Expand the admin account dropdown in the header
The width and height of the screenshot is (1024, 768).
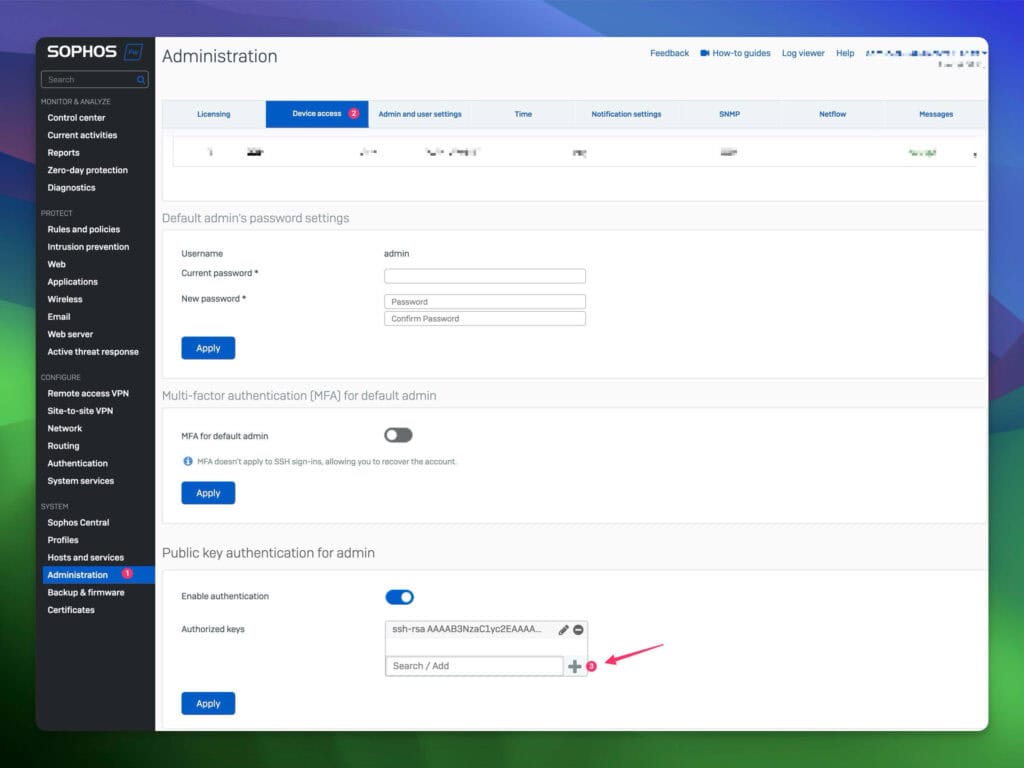click(983, 51)
